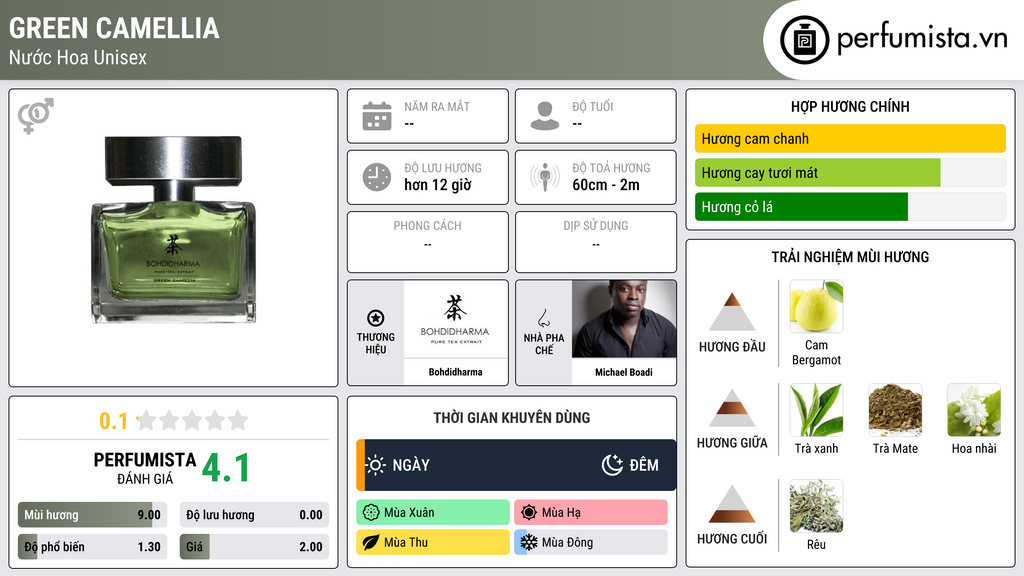The image size is (1024, 576).
Task: Select the Mùa Xuân season tag
Action: coord(433,513)
